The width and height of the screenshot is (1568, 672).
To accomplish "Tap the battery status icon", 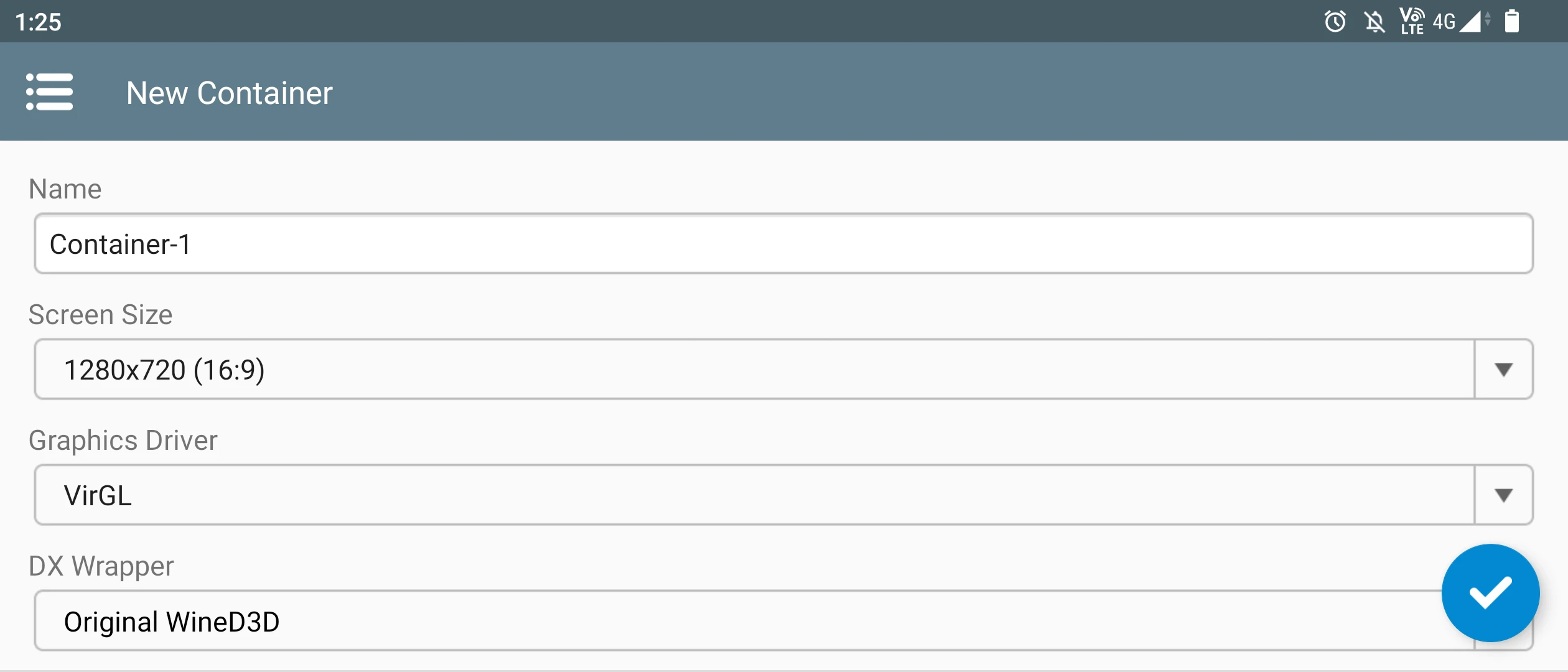I will [x=1512, y=22].
